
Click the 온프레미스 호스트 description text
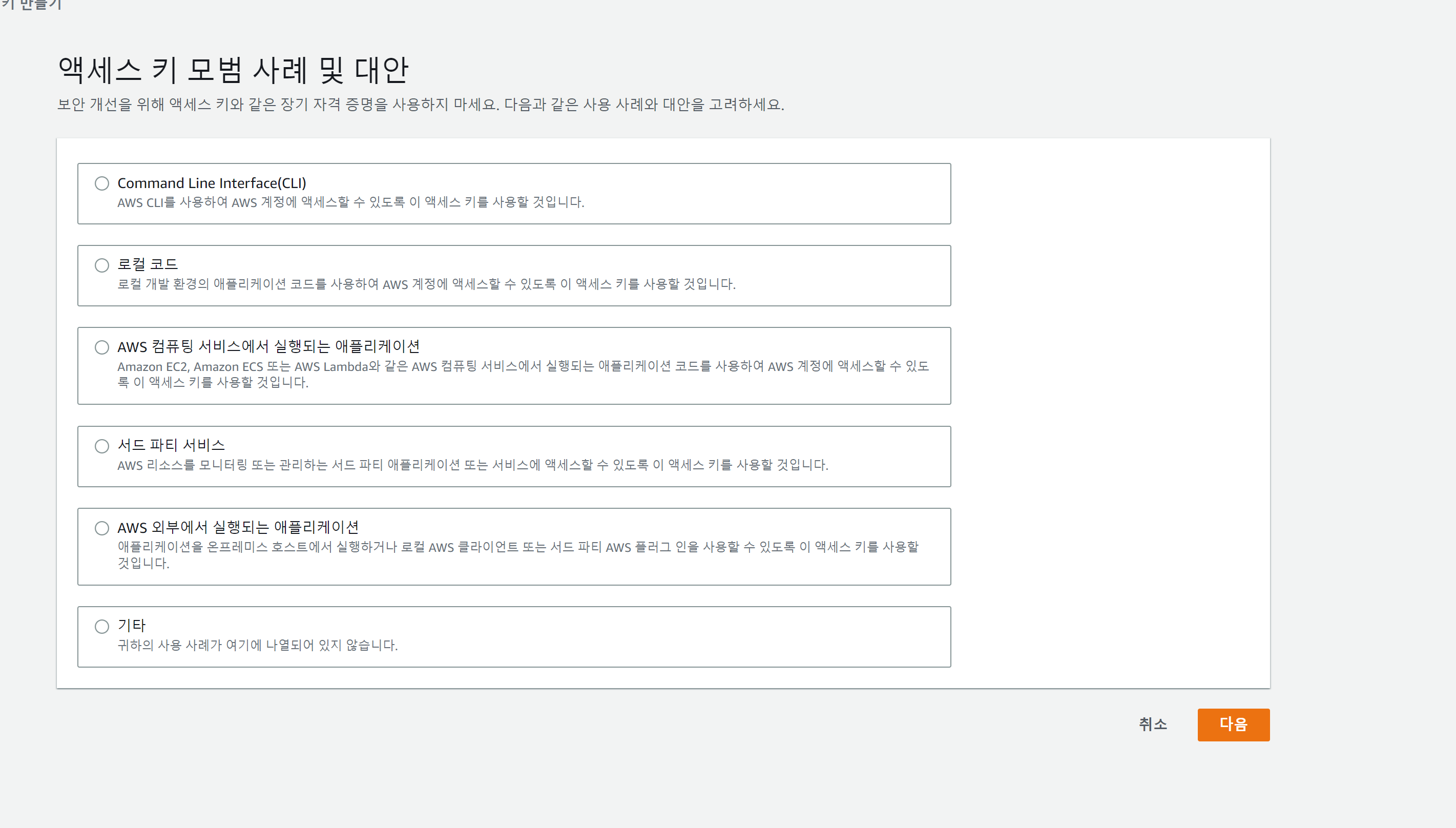(518, 554)
